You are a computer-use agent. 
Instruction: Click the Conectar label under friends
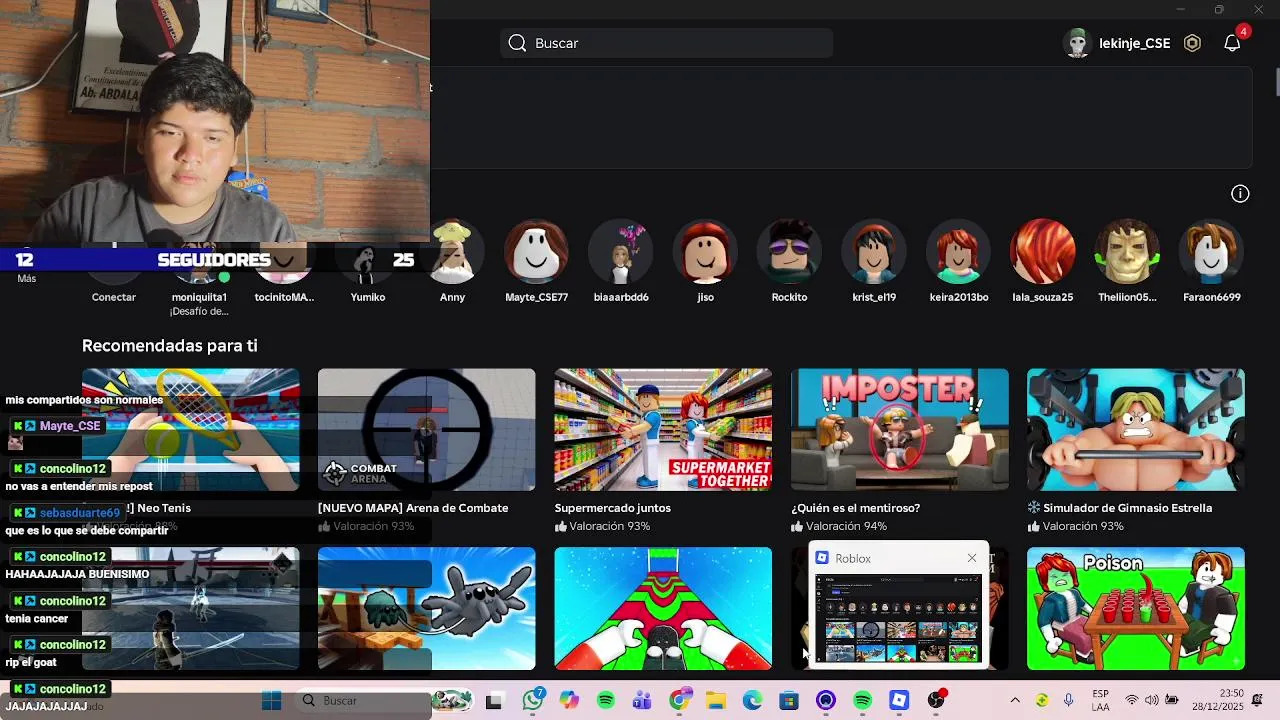coord(113,297)
